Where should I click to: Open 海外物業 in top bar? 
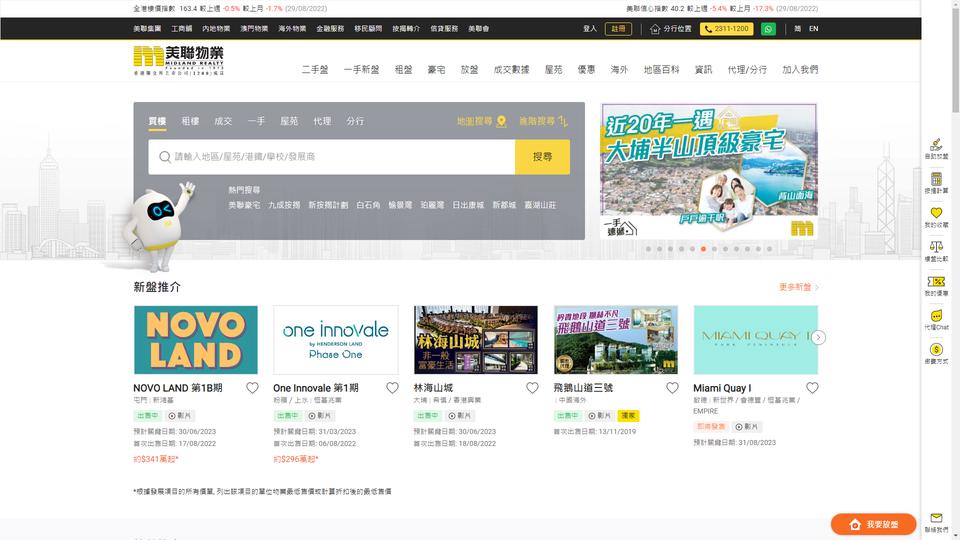(x=292, y=29)
